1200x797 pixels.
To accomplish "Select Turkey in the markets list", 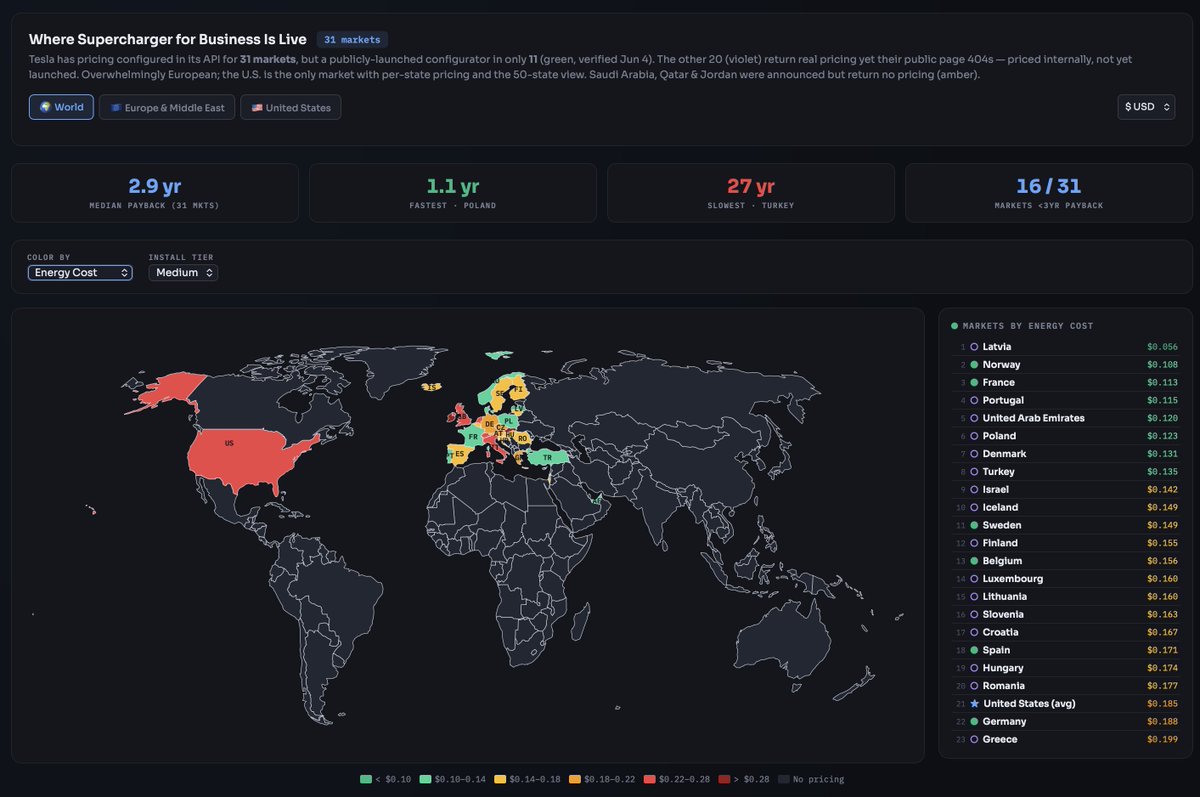I will coord(1065,472).
